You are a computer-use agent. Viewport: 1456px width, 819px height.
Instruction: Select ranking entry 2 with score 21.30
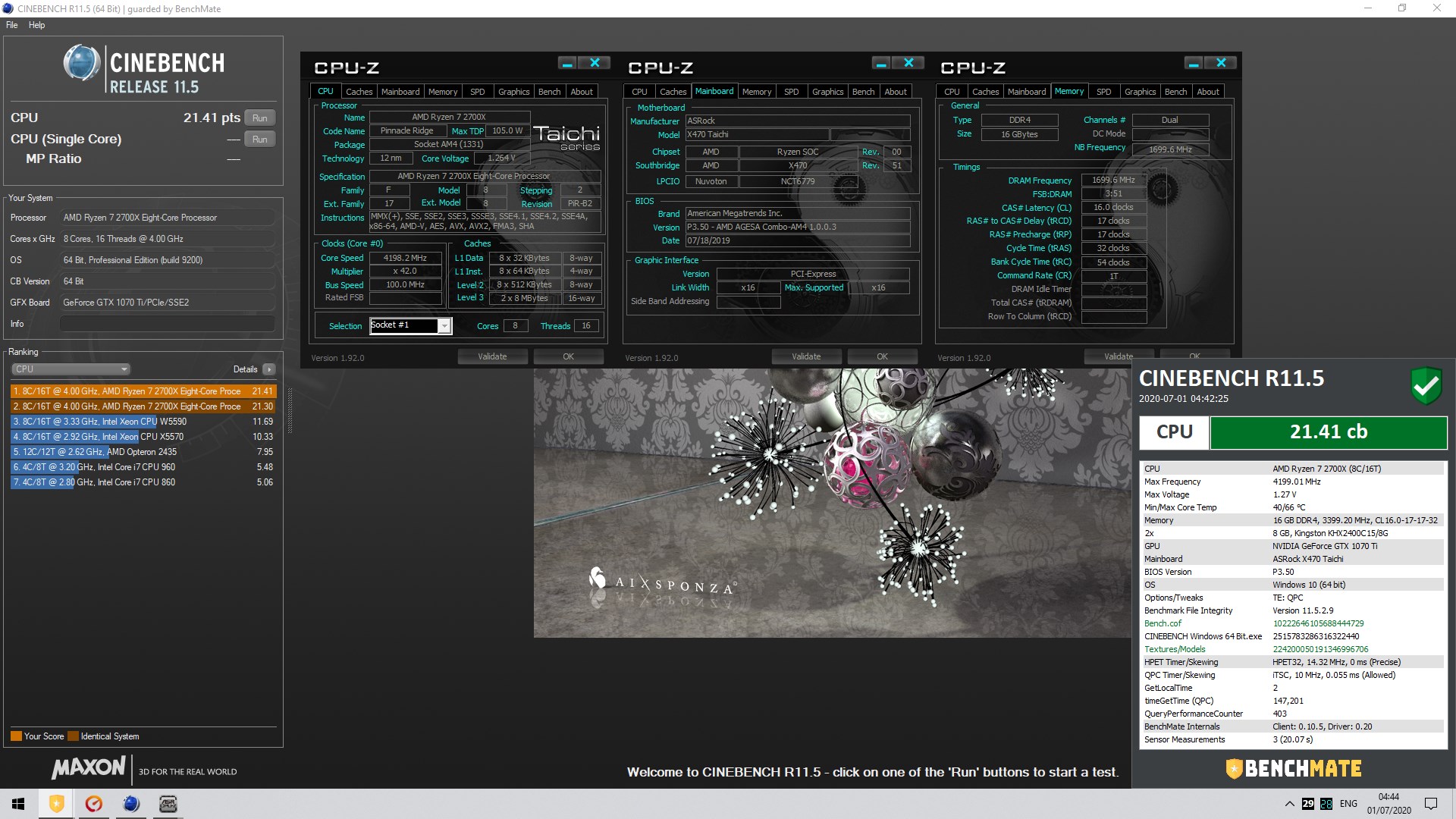click(143, 406)
